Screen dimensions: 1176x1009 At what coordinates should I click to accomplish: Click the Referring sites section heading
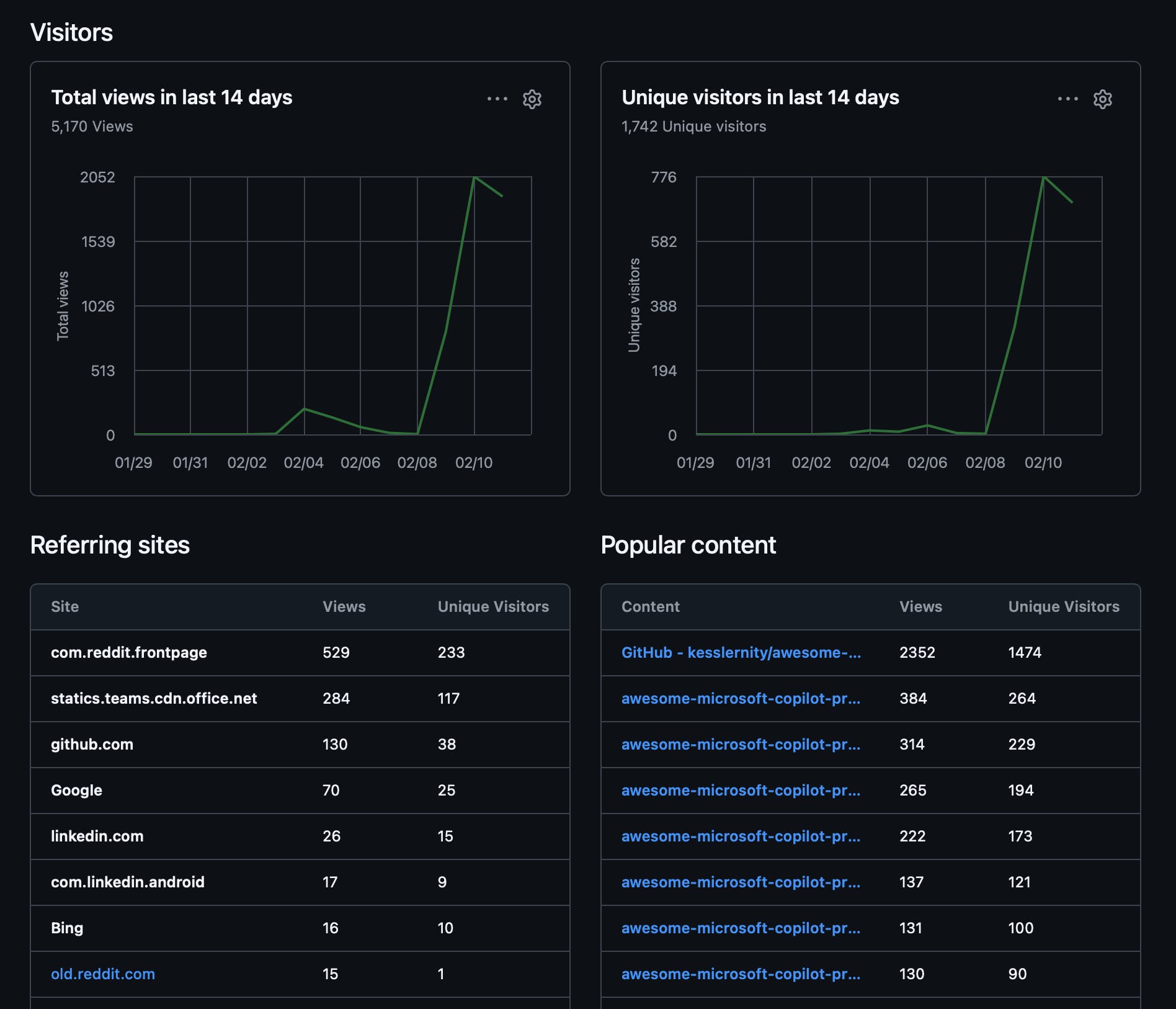(110, 545)
